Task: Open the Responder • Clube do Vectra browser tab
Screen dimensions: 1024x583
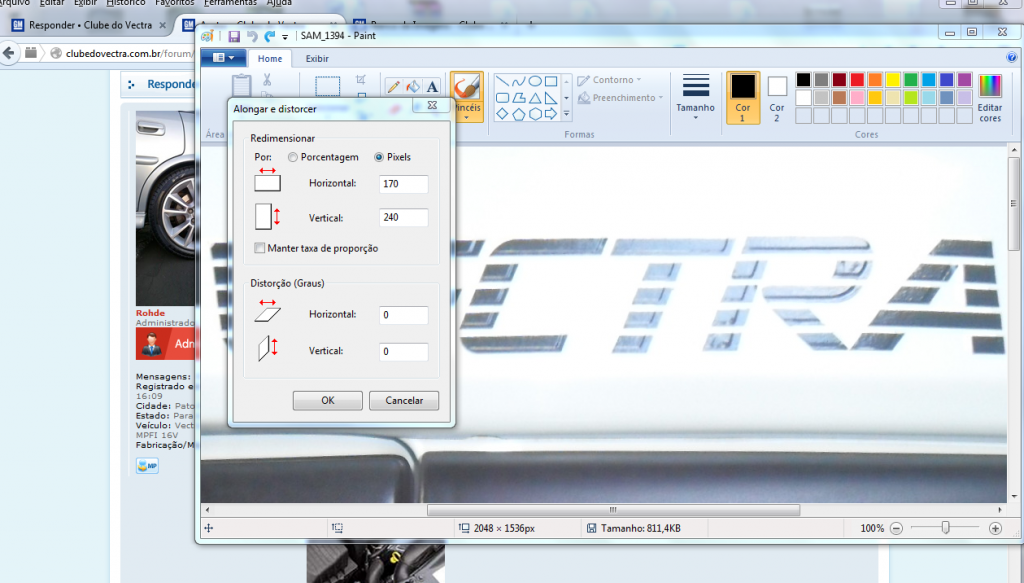Action: [x=90, y=25]
